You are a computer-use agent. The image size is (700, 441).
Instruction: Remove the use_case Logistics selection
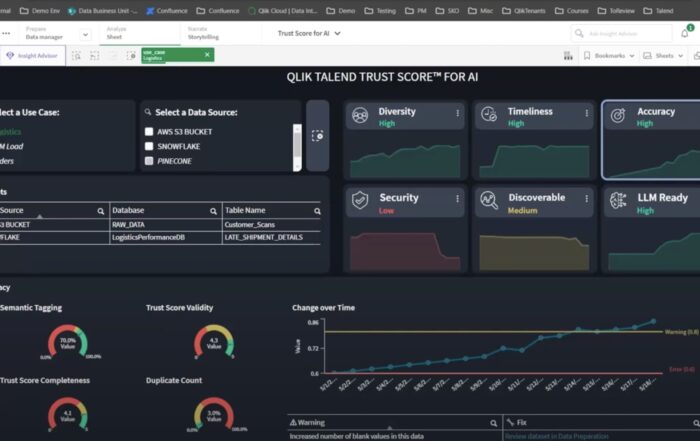coord(207,54)
